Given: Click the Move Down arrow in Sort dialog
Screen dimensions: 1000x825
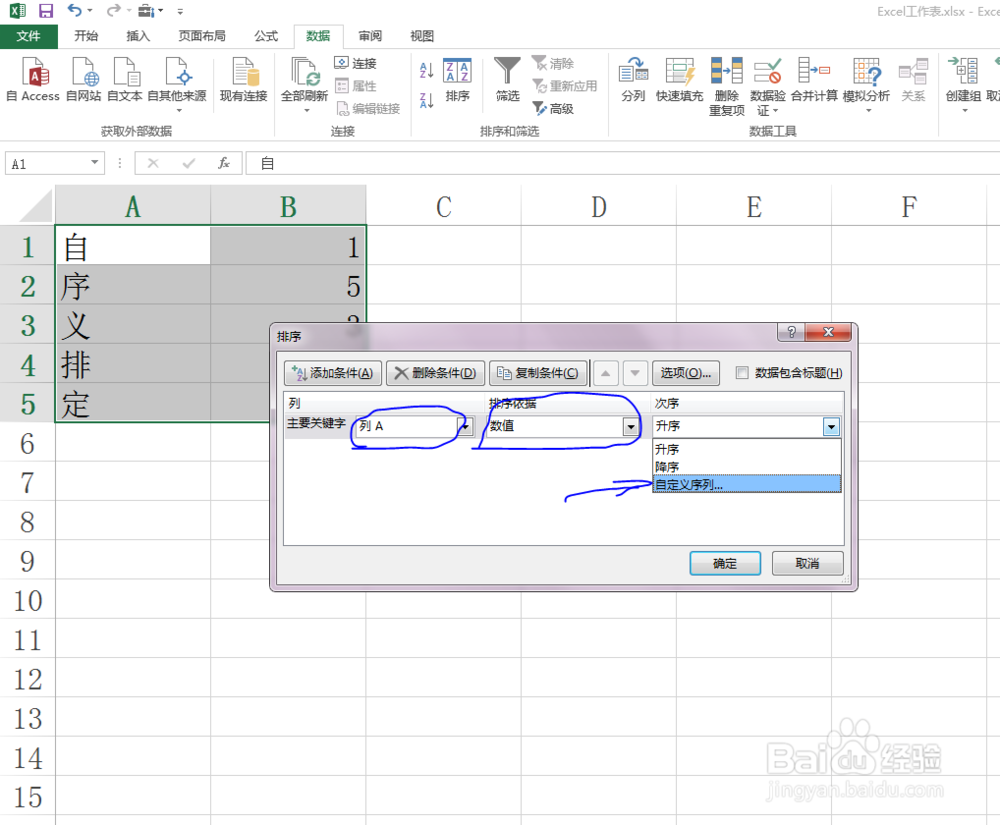Looking at the screenshot, I should pos(635,373).
